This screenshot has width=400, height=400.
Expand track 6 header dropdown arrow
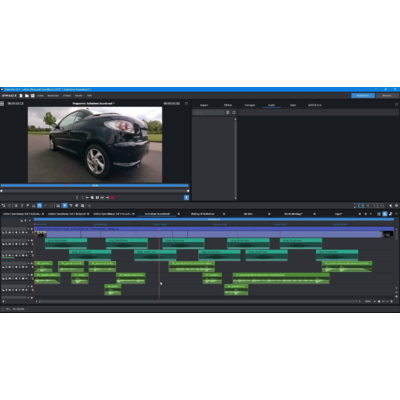click(28, 286)
